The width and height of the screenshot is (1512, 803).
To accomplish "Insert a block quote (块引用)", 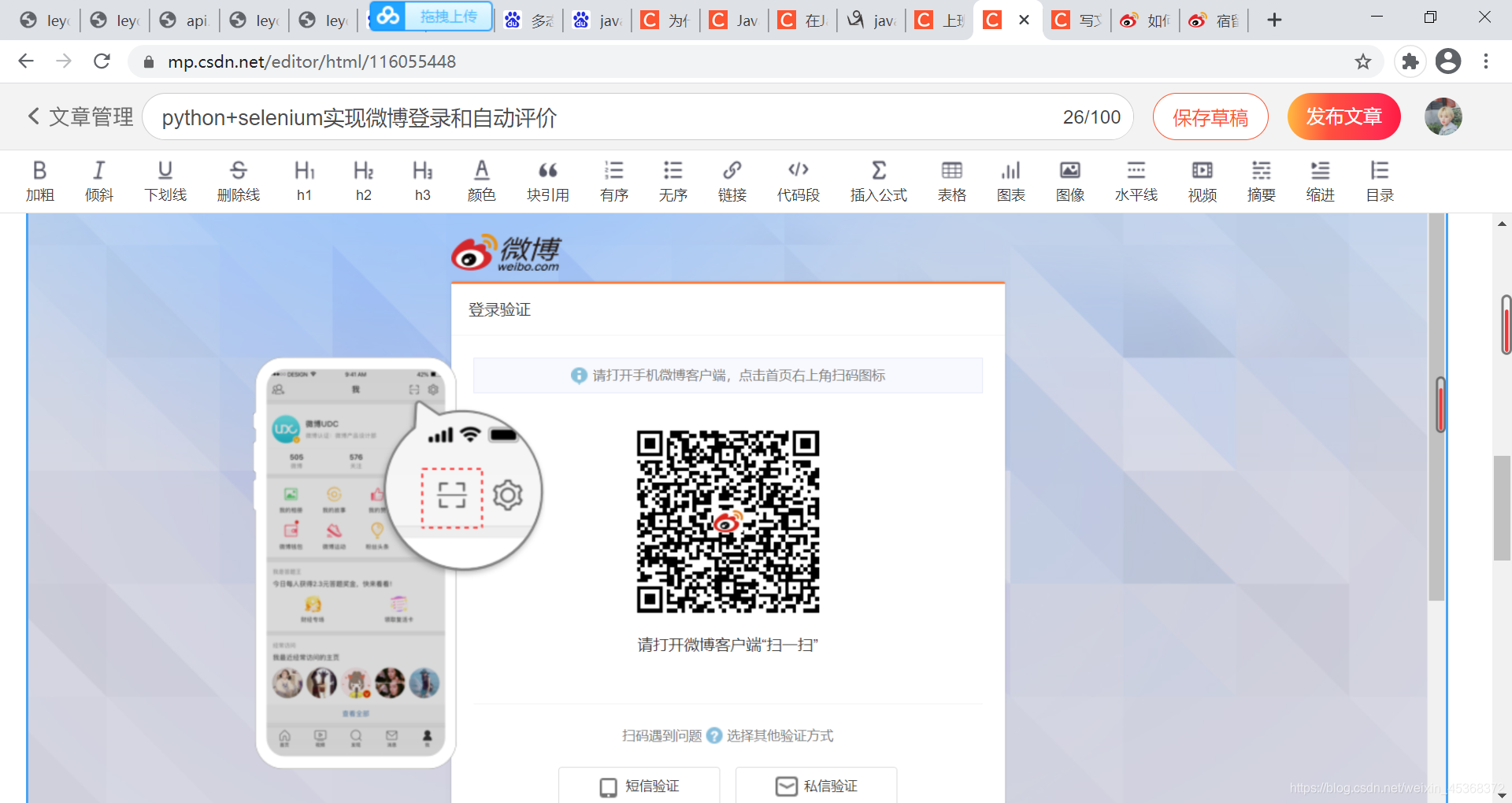I will point(547,181).
